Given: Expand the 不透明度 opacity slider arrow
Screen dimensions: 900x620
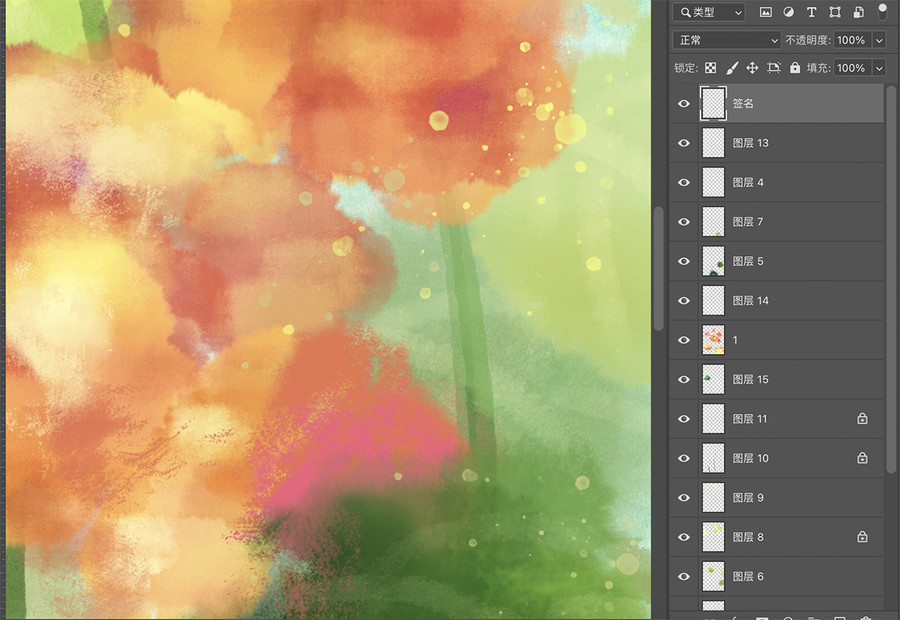Looking at the screenshot, I should coord(879,40).
